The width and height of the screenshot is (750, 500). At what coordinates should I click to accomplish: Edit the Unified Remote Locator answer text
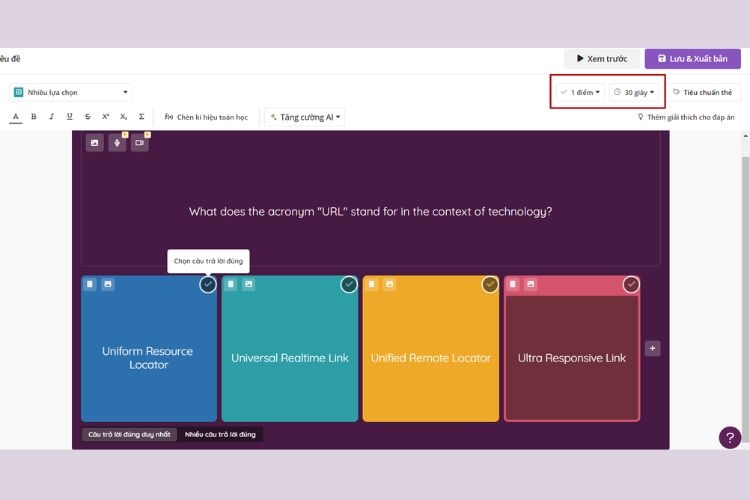pyautogui.click(x=431, y=358)
